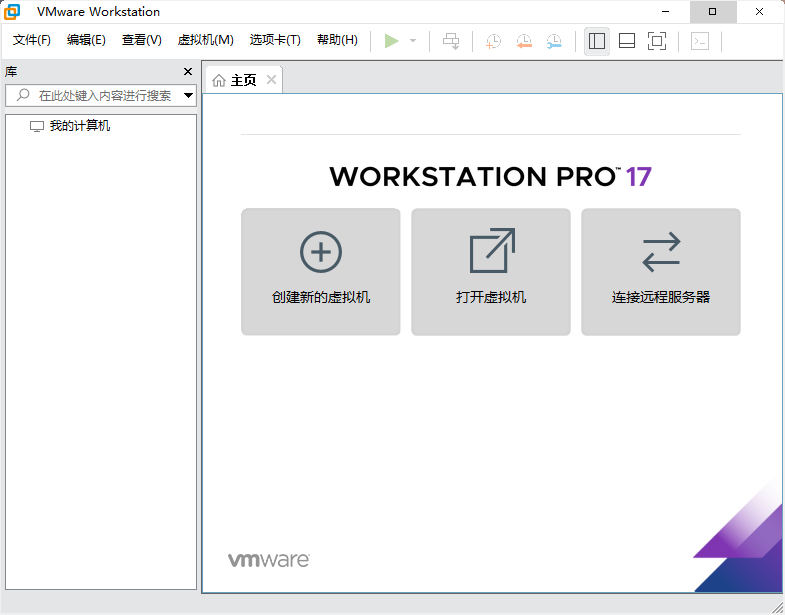The width and height of the screenshot is (785, 615).
Task: Open the power options dropdown arrow
Action: point(413,41)
